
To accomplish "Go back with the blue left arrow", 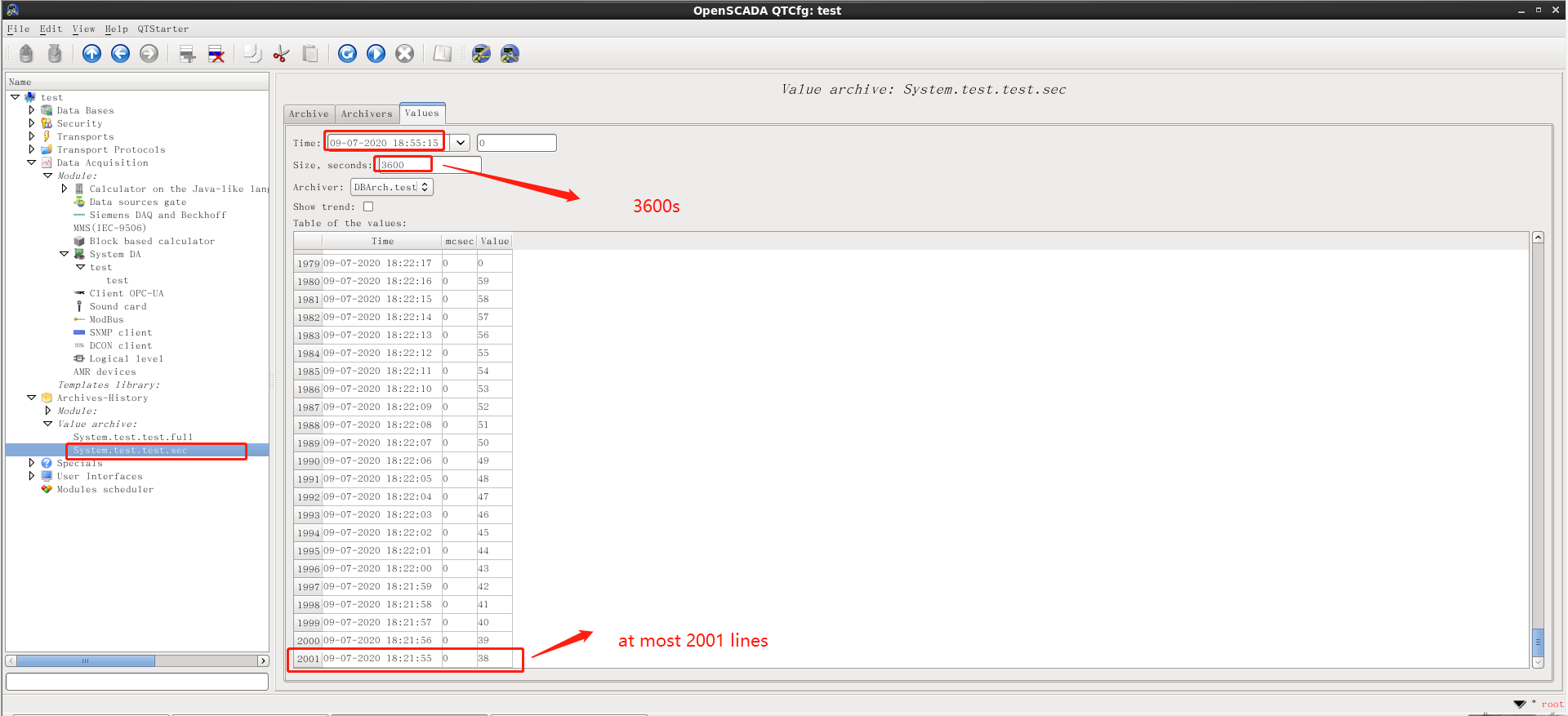I will [x=120, y=54].
